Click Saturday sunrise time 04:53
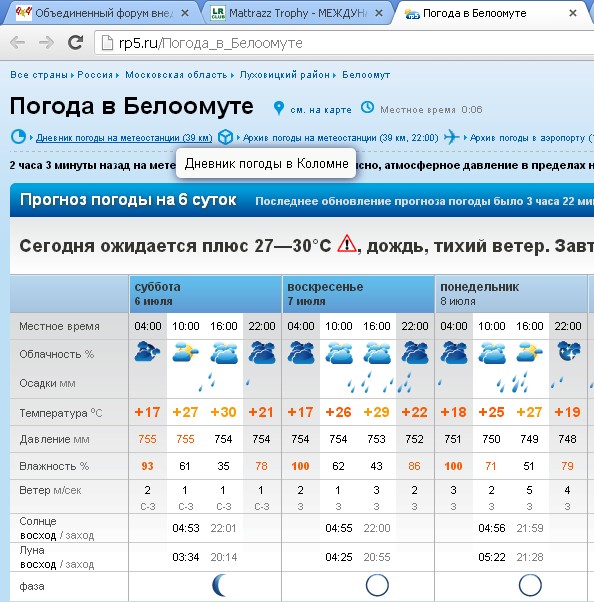 186,528
